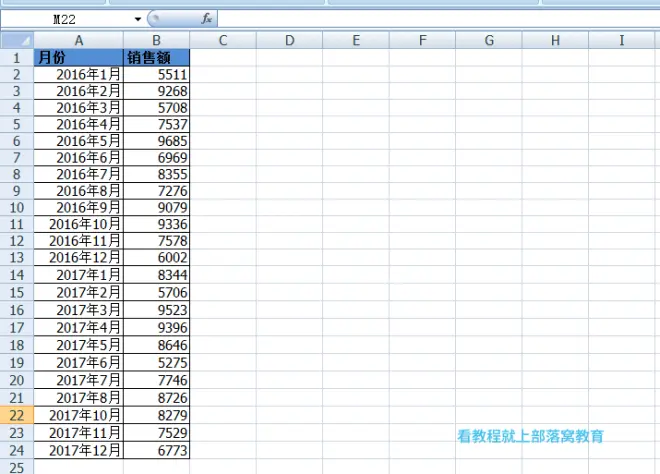This screenshot has height=474, width=660.
Task: Select cell with 2017年6月
Action: pos(79,363)
